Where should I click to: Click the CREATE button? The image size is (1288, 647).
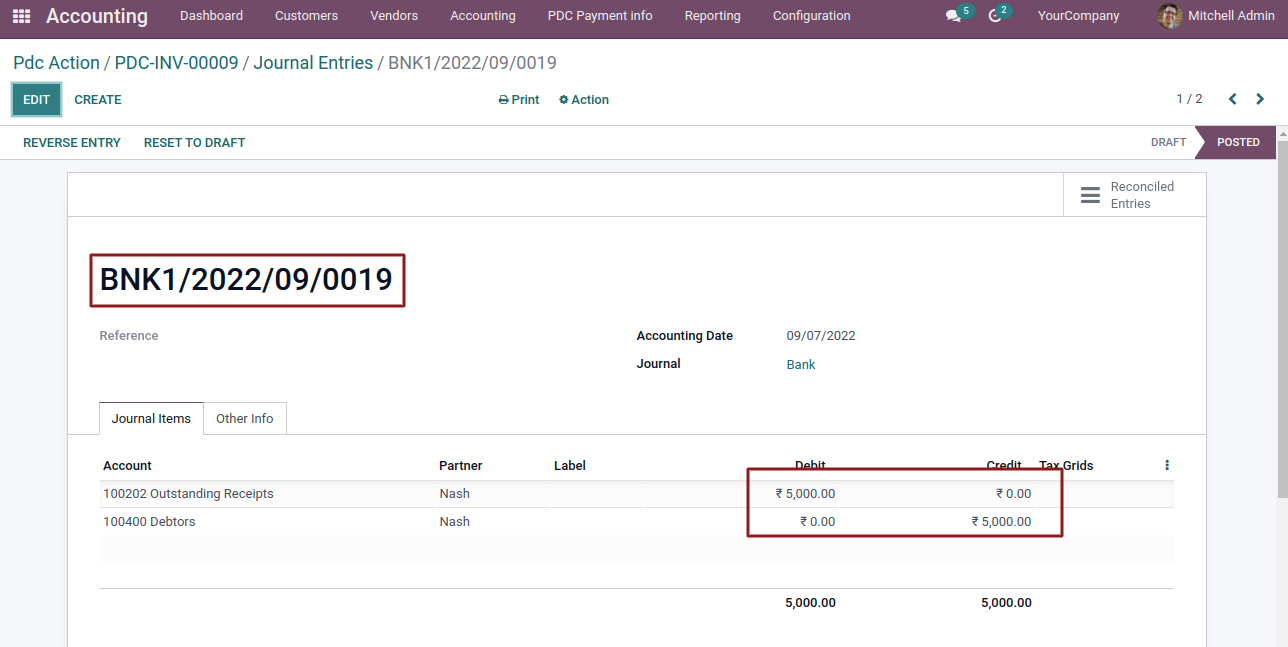98,100
